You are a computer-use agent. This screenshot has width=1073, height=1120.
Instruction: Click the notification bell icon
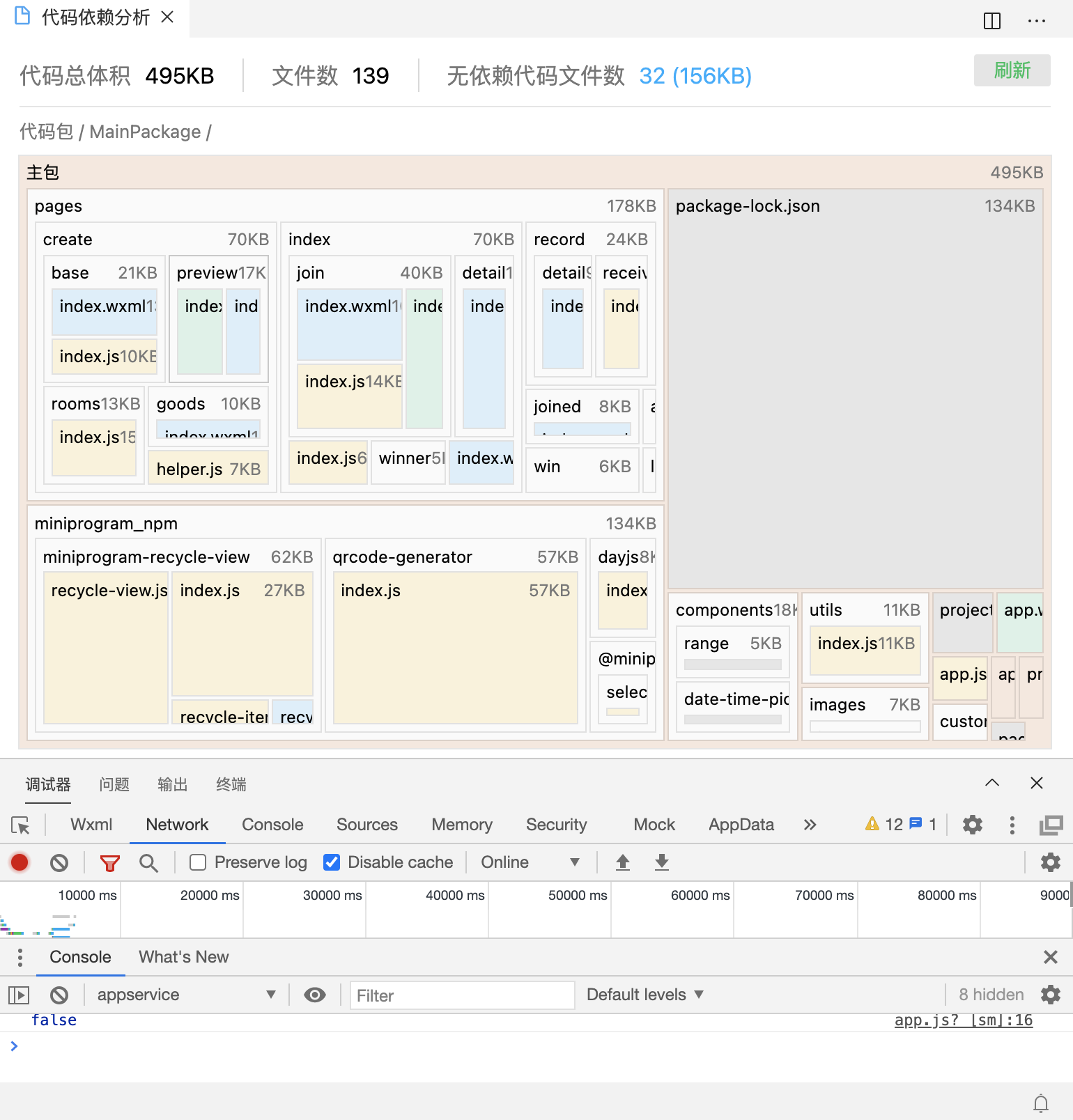point(1041,1104)
